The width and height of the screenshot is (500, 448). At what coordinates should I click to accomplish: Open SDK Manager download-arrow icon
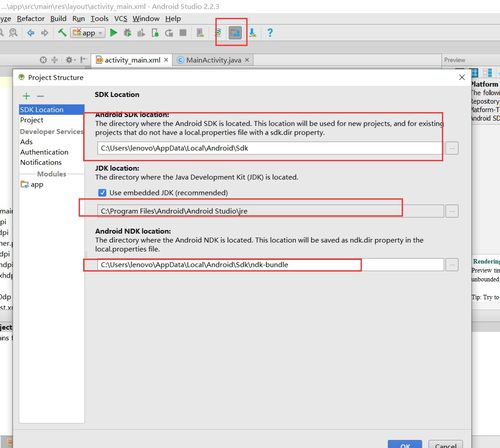coord(252,33)
